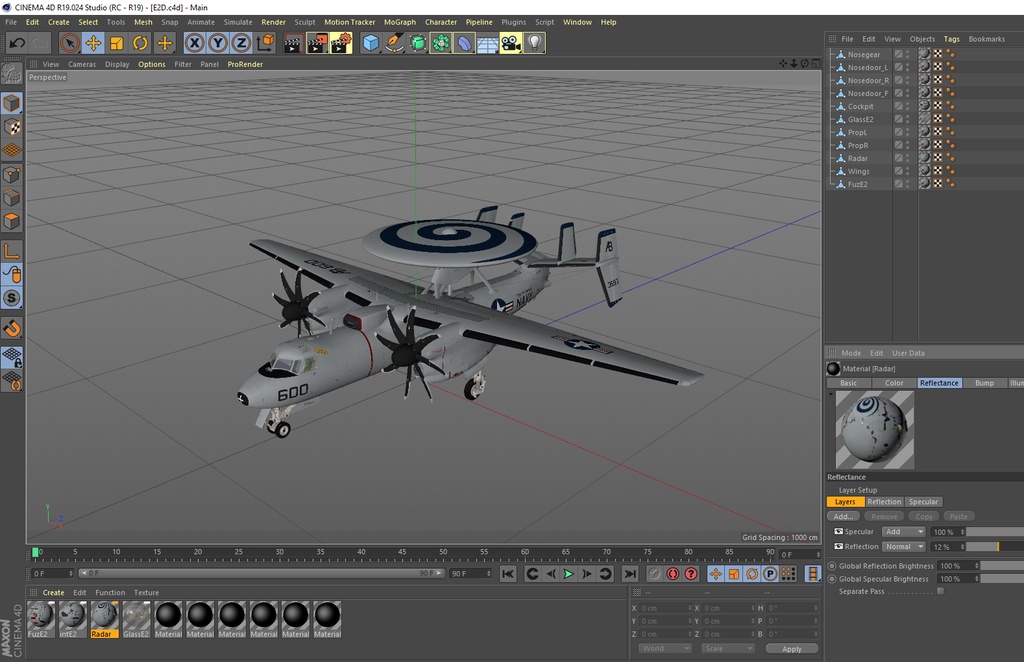Click the Apply button in coordinates panel
The image size is (1024, 662).
(792, 648)
